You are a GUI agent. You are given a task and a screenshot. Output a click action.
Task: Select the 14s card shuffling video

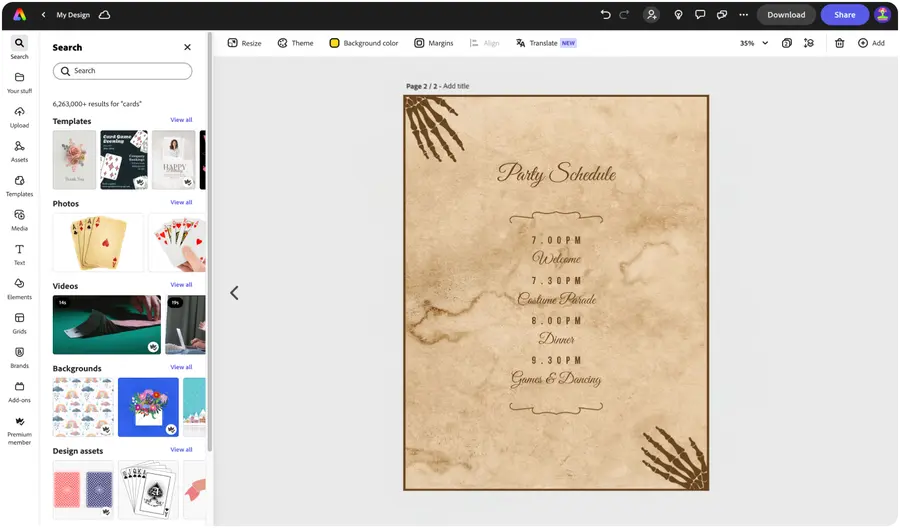tap(107, 325)
